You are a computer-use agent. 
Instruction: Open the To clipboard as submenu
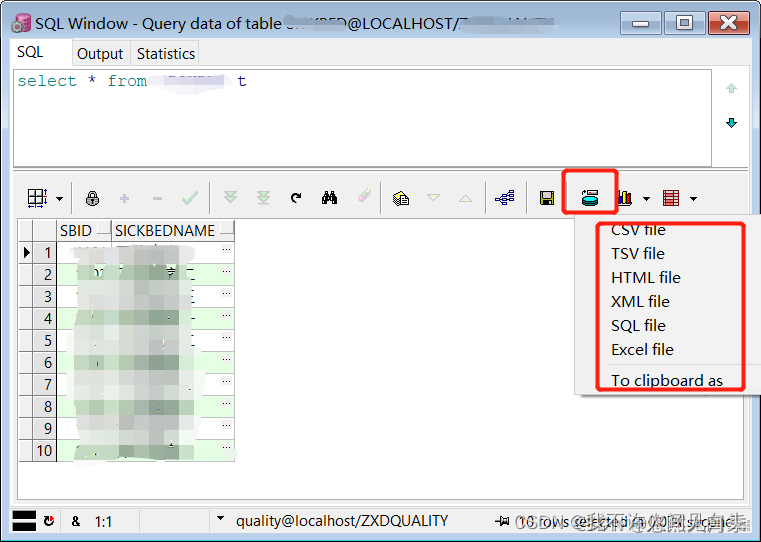[666, 380]
